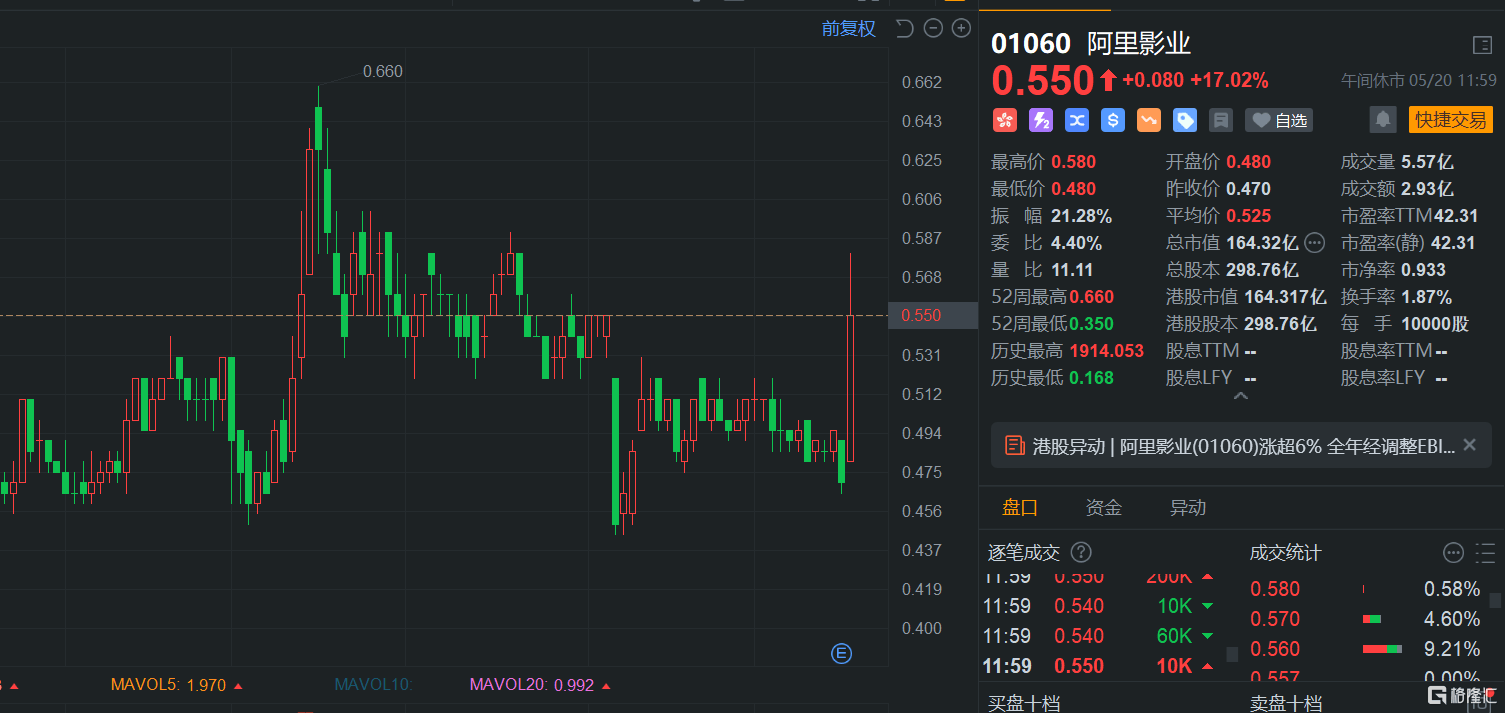
Task: Dismiss the 港股异动 news banner
Action: pos(1469,445)
